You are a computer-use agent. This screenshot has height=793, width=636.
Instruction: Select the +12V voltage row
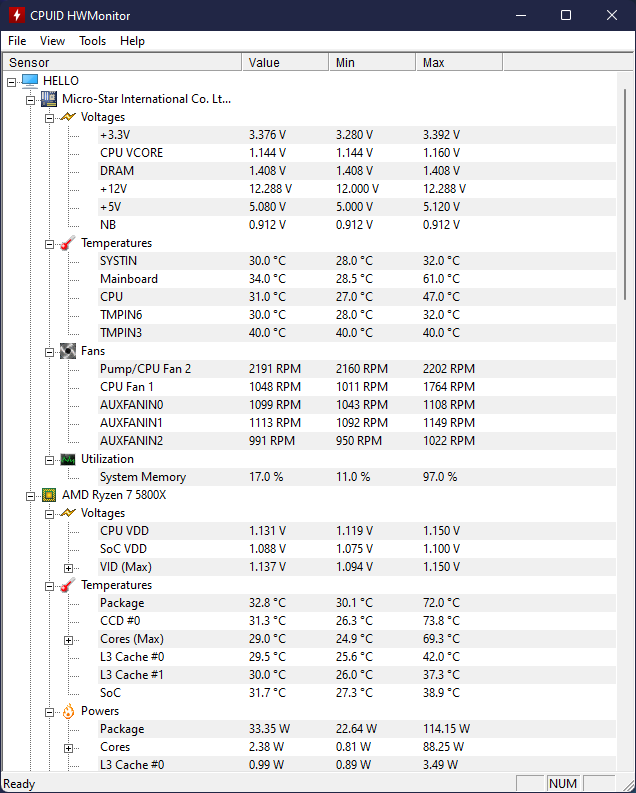point(357,189)
